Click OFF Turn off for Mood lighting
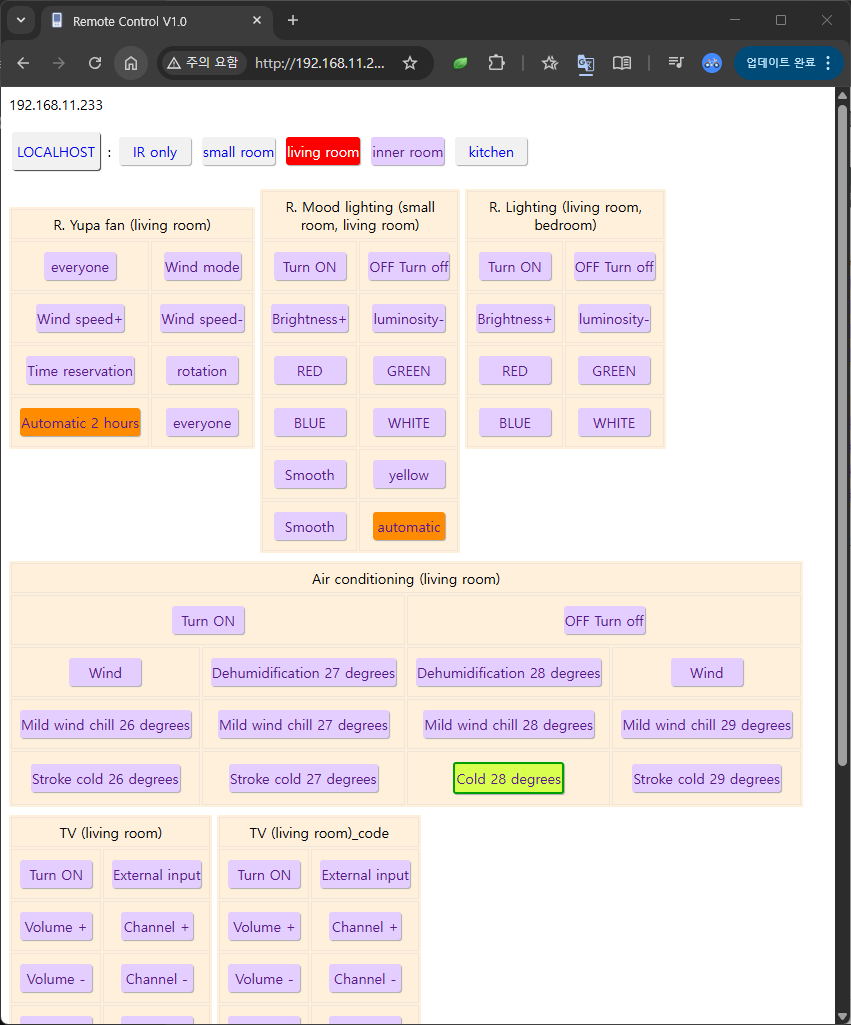Screen dimensions: 851x1025 pos(409,267)
